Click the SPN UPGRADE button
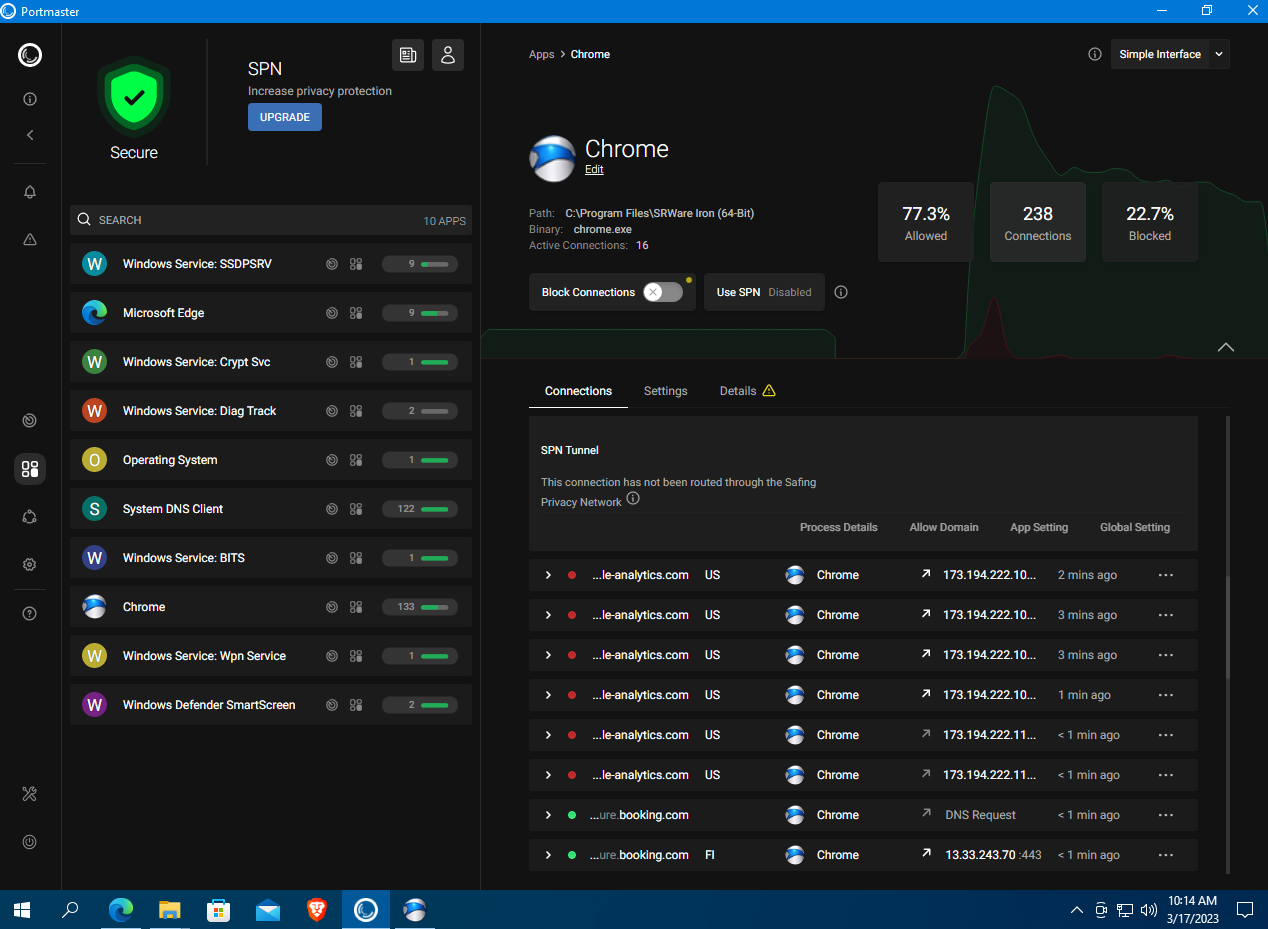Viewport: 1268px width, 929px height. 285,117
